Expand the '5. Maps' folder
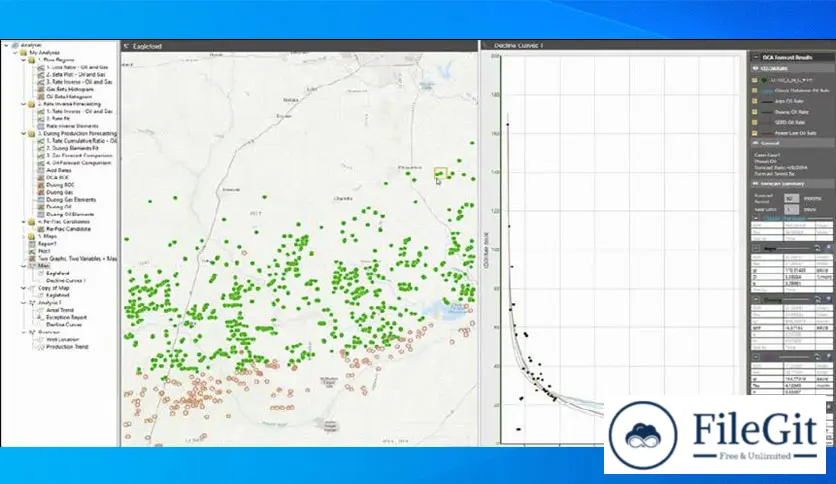Image resolution: width=836 pixels, height=484 pixels. coord(24,236)
